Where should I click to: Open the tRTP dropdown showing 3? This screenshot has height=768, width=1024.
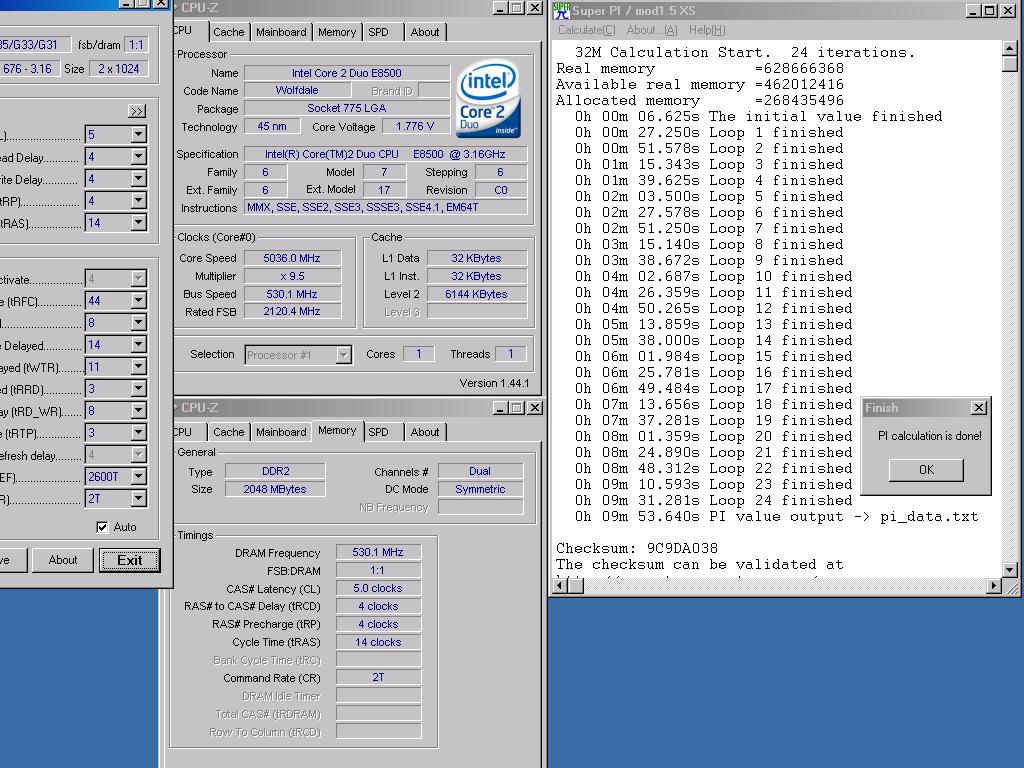(138, 433)
